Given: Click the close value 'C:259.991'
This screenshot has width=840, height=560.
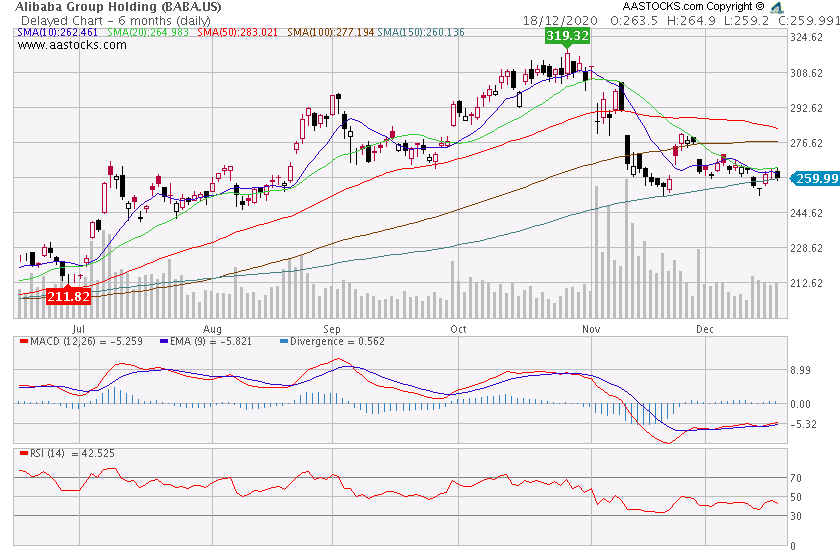Looking at the screenshot, I should tap(809, 21).
